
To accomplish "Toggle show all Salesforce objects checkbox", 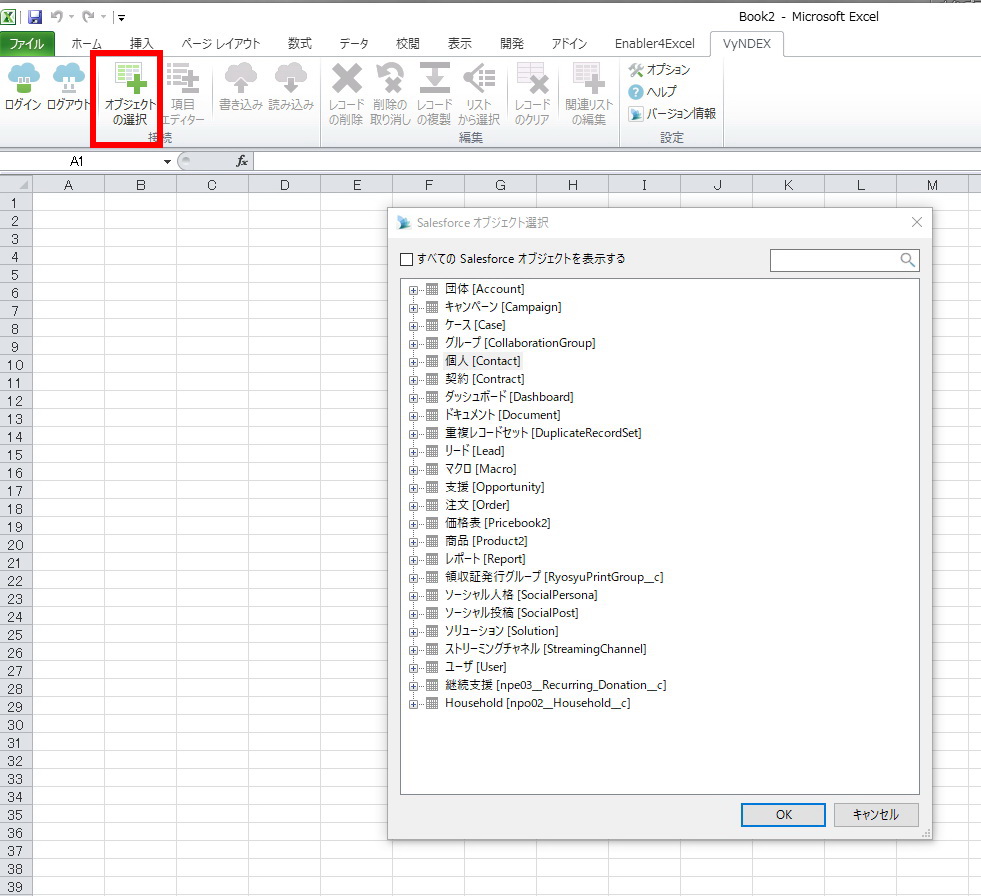I will tap(407, 259).
